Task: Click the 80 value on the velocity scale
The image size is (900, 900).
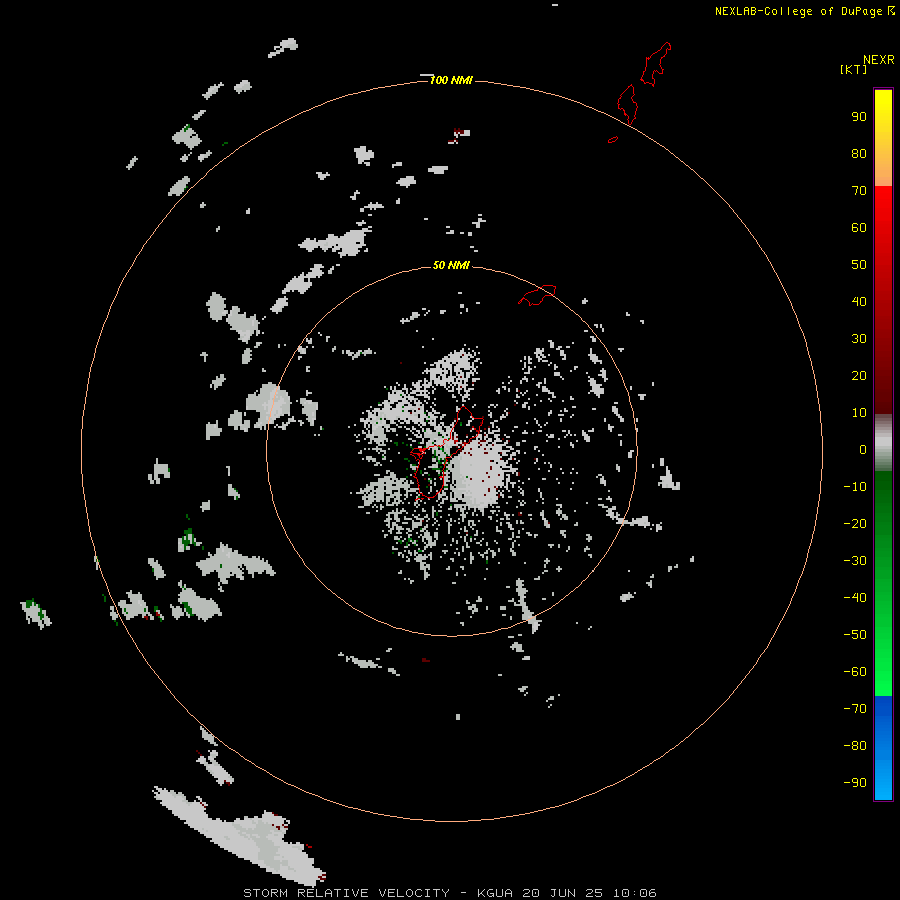Action: 859,154
